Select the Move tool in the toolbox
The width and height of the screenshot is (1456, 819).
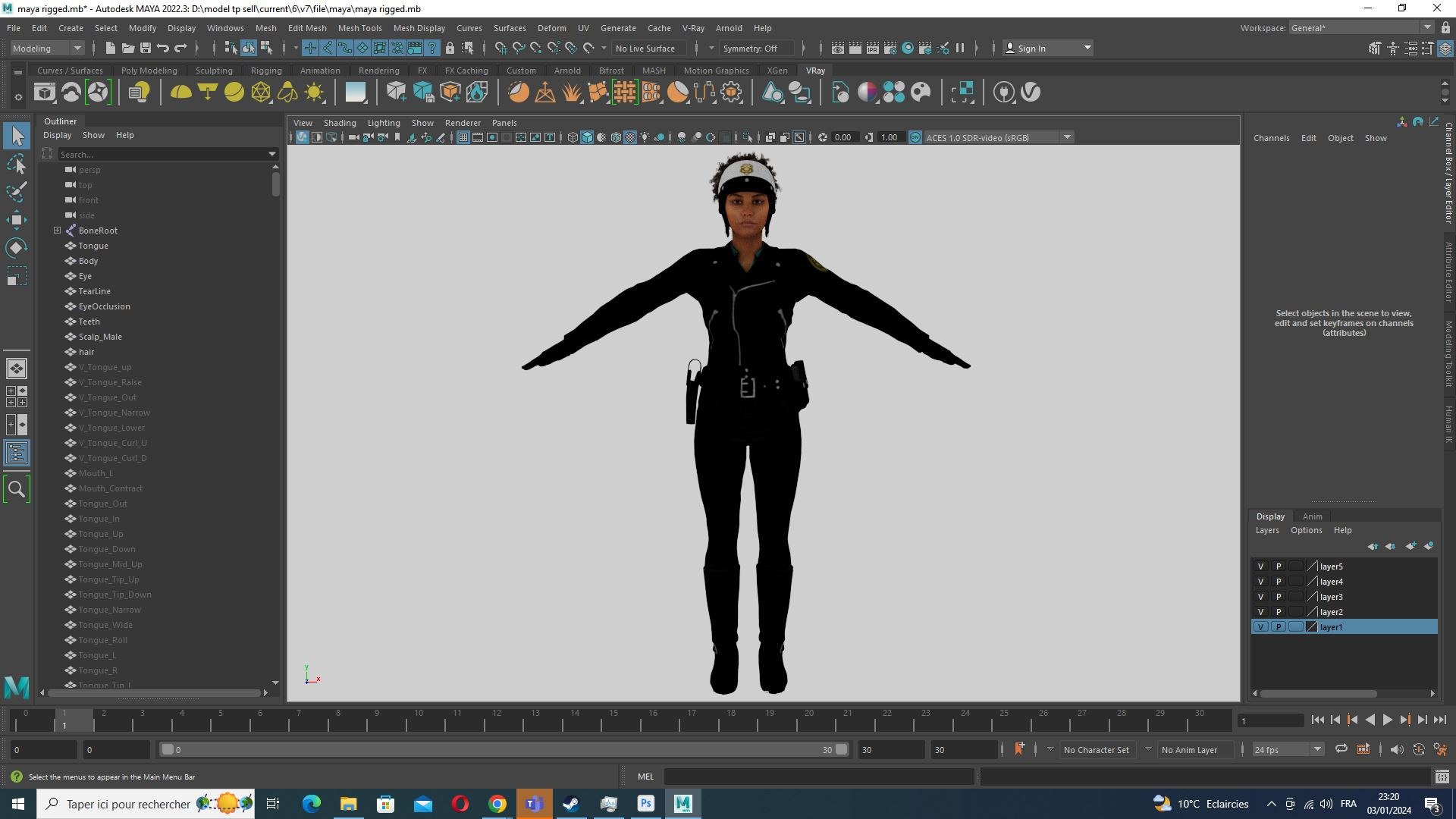[17, 220]
